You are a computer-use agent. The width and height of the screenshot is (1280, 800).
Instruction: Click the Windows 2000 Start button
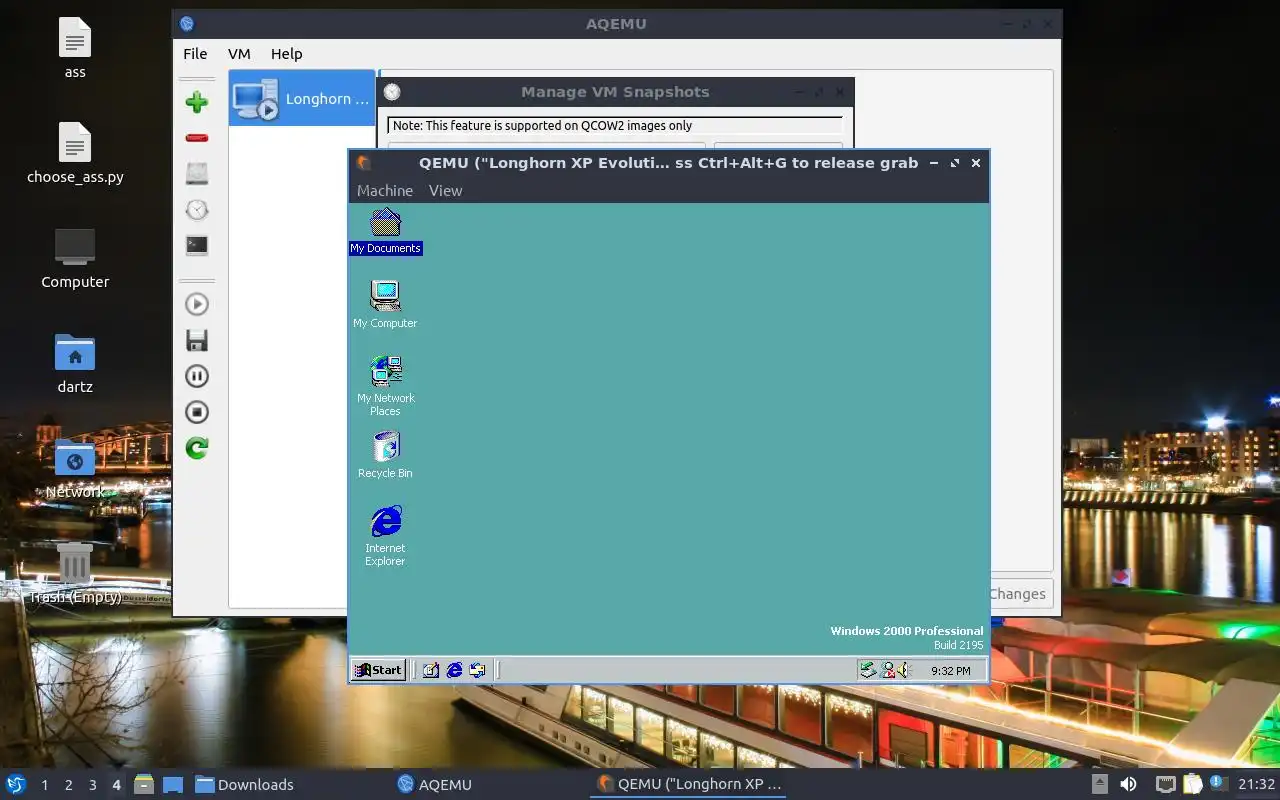point(378,670)
